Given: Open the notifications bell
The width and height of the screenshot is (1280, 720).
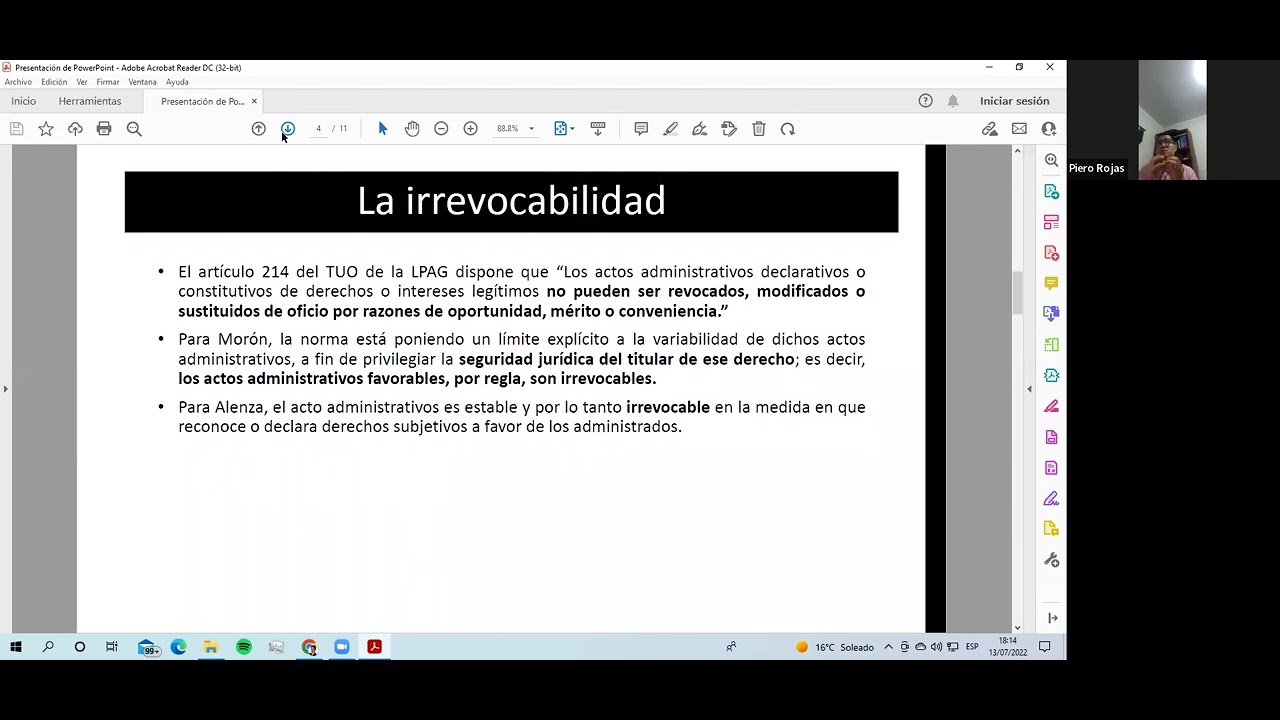Looking at the screenshot, I should click(x=953, y=101).
